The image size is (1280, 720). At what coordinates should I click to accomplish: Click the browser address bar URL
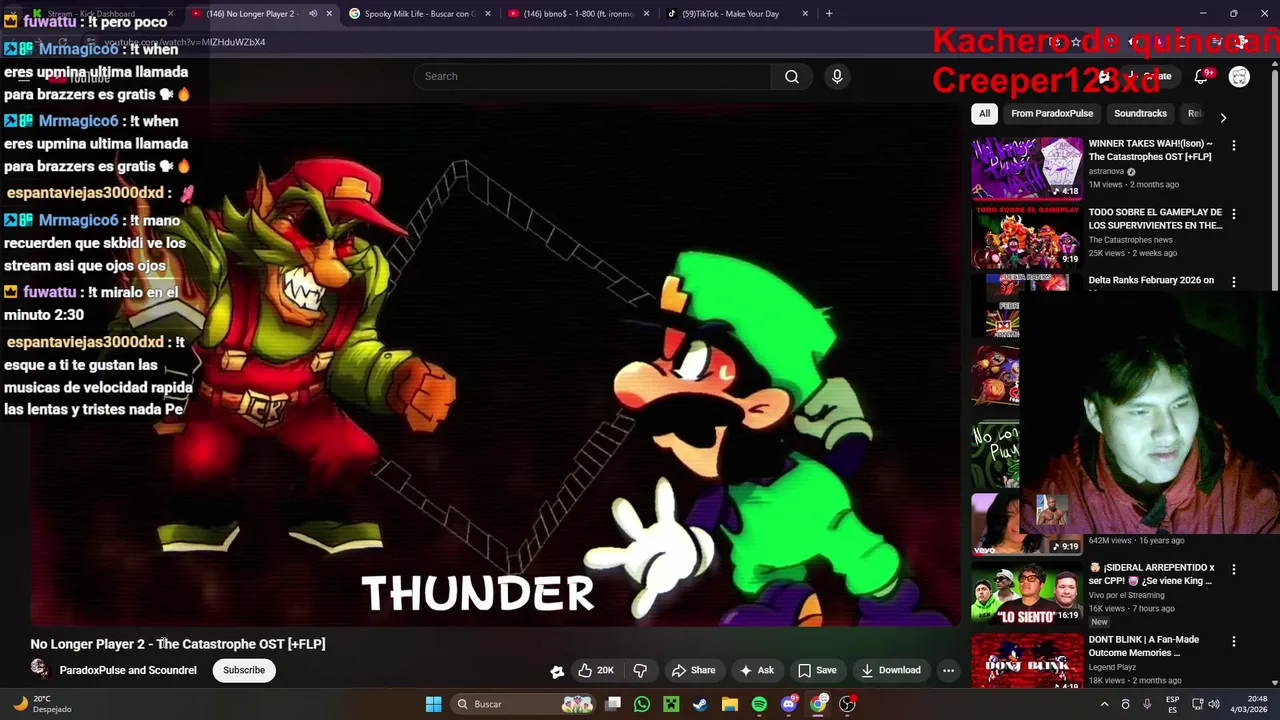(x=185, y=42)
